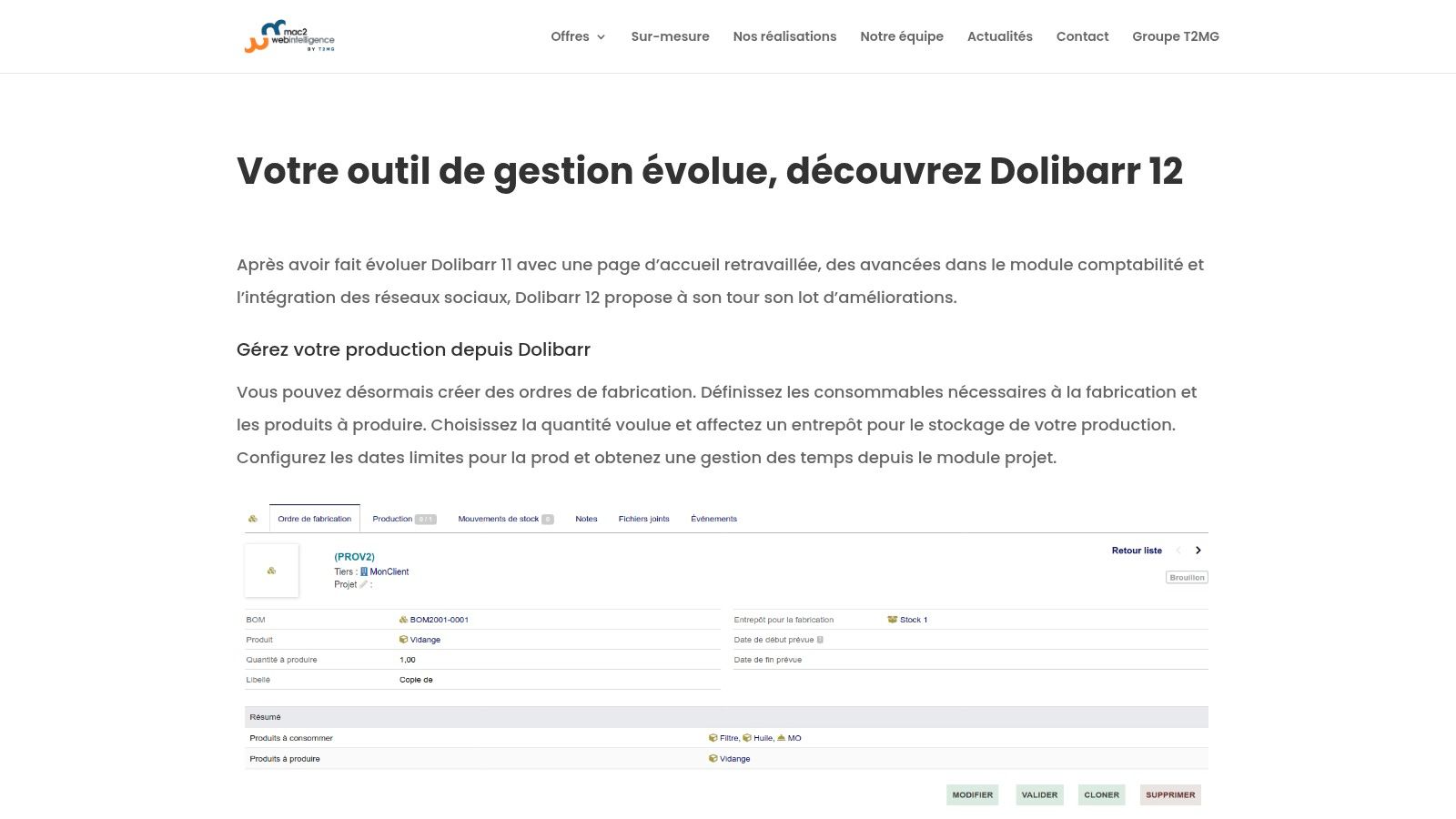Click the MonClient building icon
The width and height of the screenshot is (1456, 819).
(364, 571)
